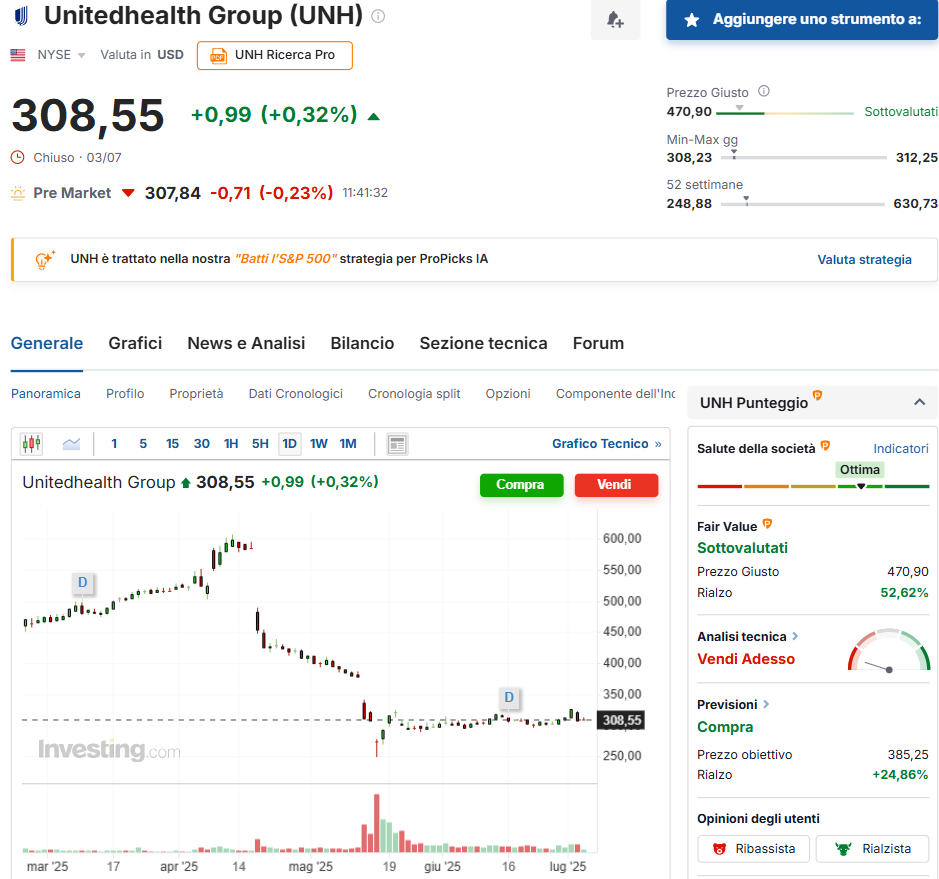Switch to the News e Analisi tab
939x879 pixels.
click(x=246, y=343)
